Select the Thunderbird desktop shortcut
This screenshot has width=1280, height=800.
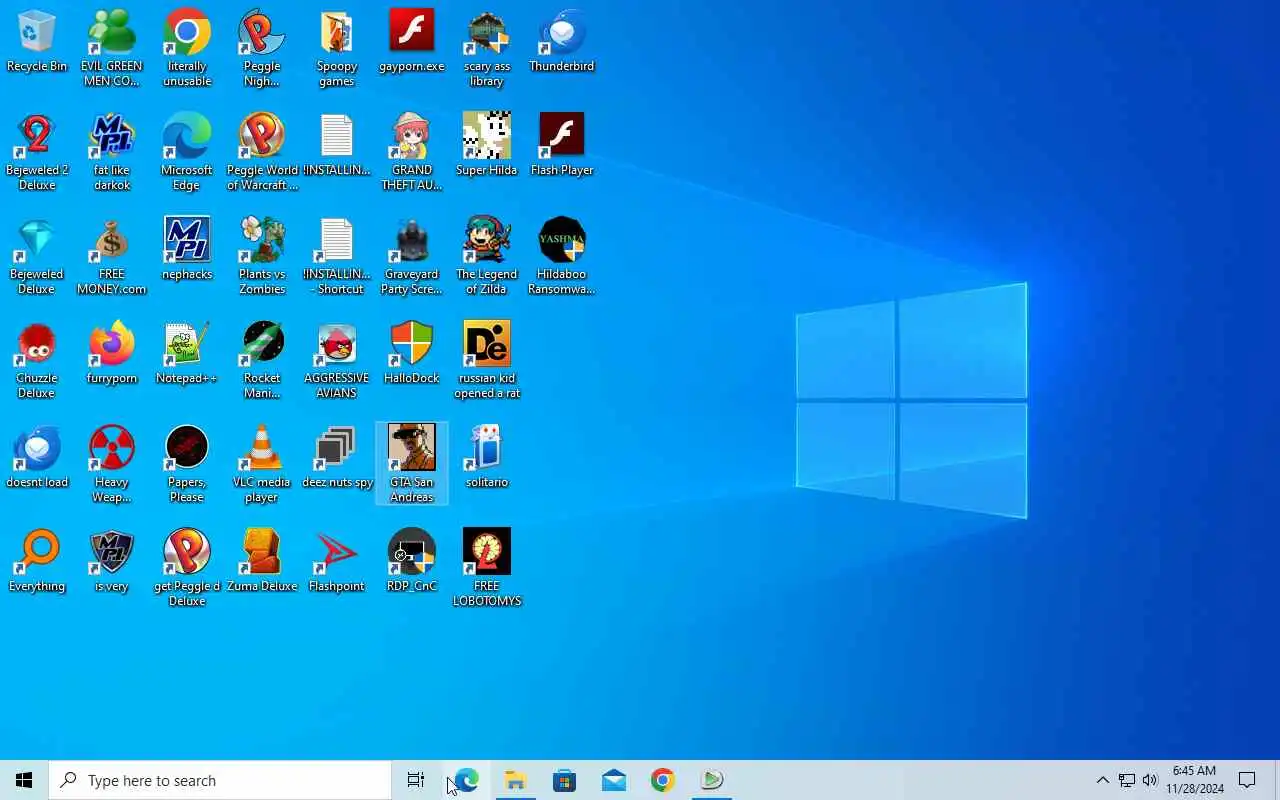(562, 42)
